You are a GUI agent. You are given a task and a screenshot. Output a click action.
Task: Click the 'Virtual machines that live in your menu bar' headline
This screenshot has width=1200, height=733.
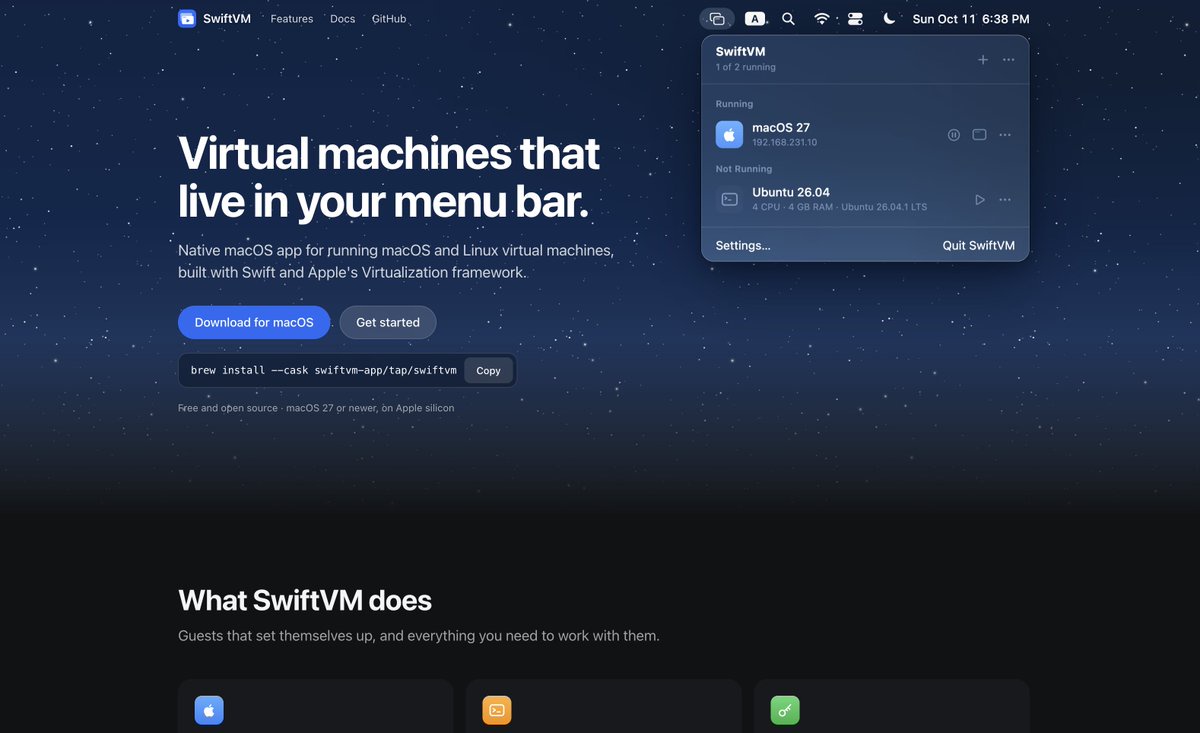(x=389, y=177)
